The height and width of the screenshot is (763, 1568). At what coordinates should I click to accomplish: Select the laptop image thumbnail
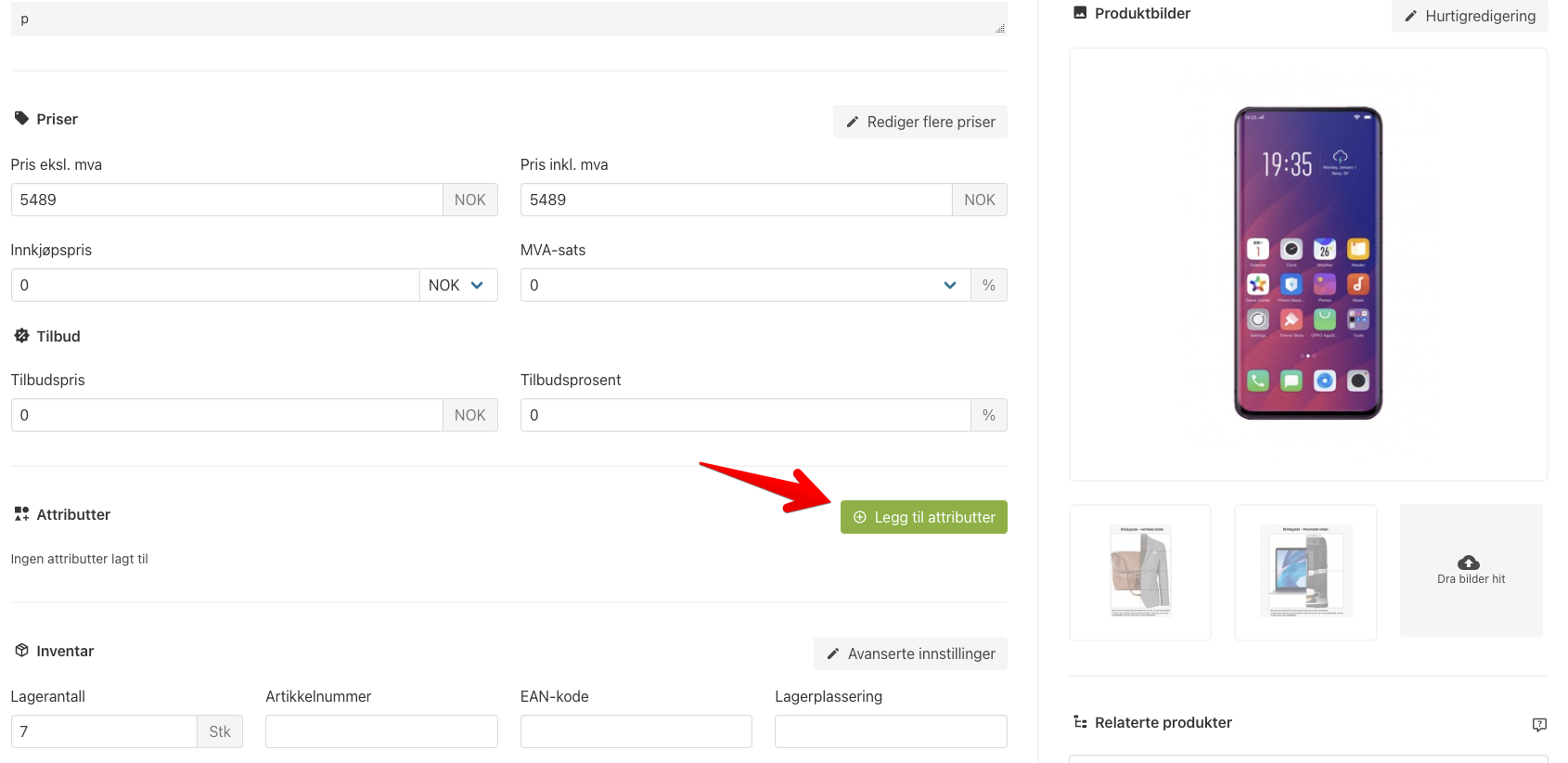(x=1305, y=572)
